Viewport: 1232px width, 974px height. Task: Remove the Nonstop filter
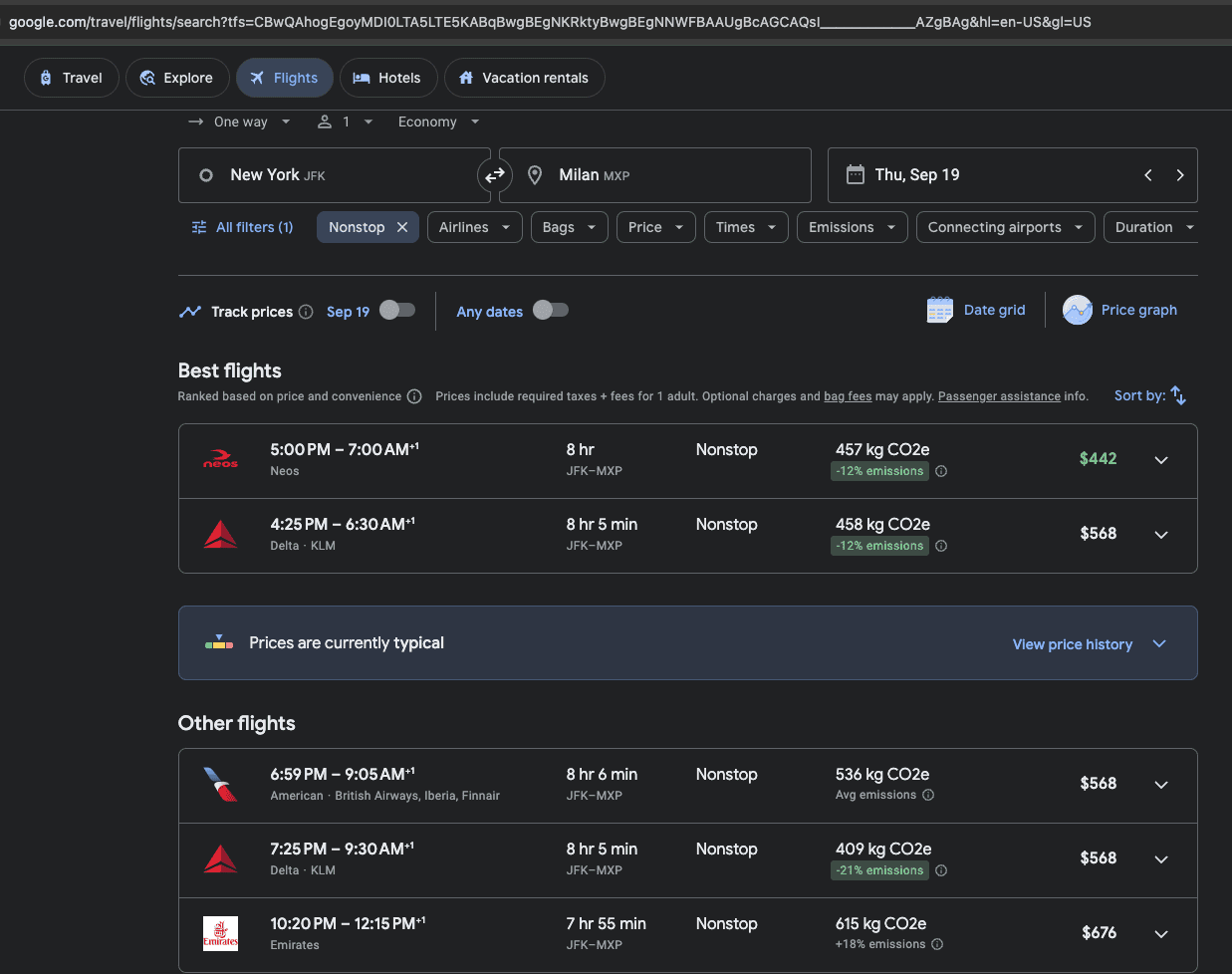(402, 227)
